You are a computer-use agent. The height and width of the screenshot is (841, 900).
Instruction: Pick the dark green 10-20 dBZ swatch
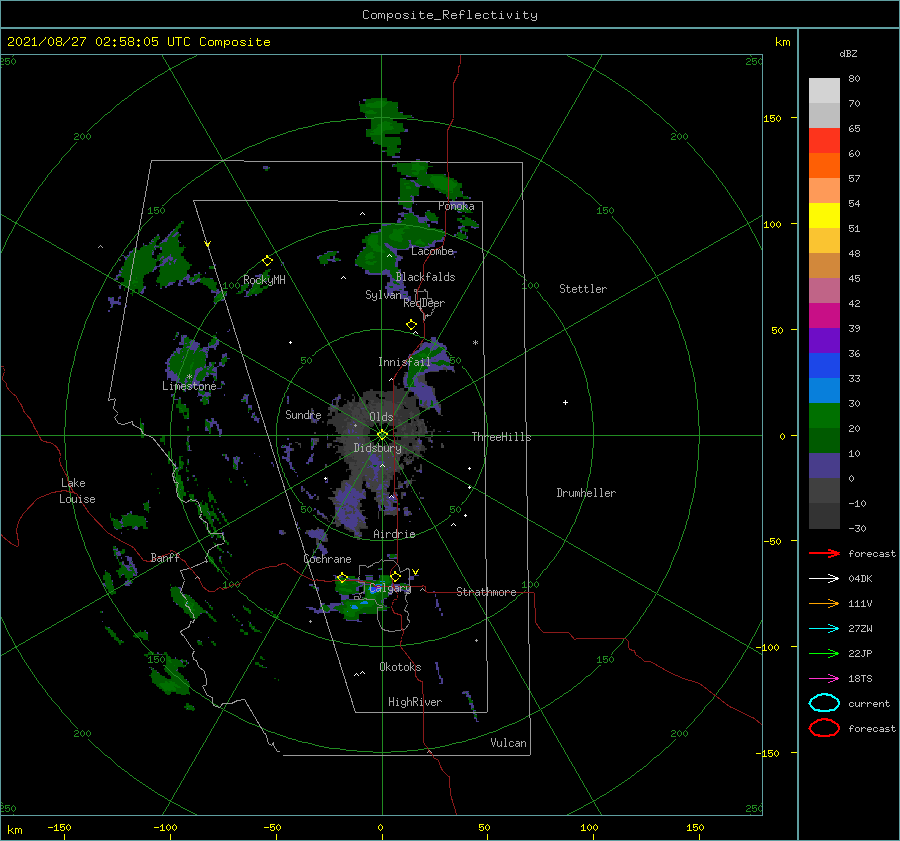click(824, 441)
